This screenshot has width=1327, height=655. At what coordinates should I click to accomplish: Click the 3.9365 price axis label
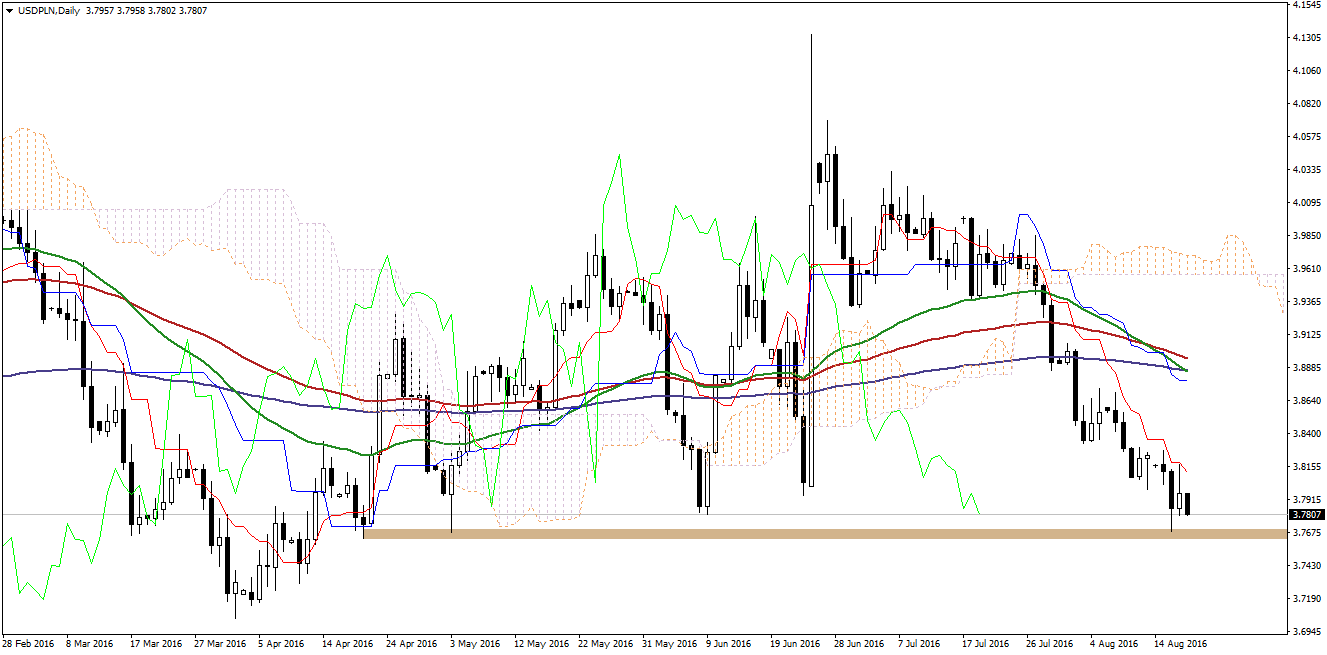(x=1306, y=302)
